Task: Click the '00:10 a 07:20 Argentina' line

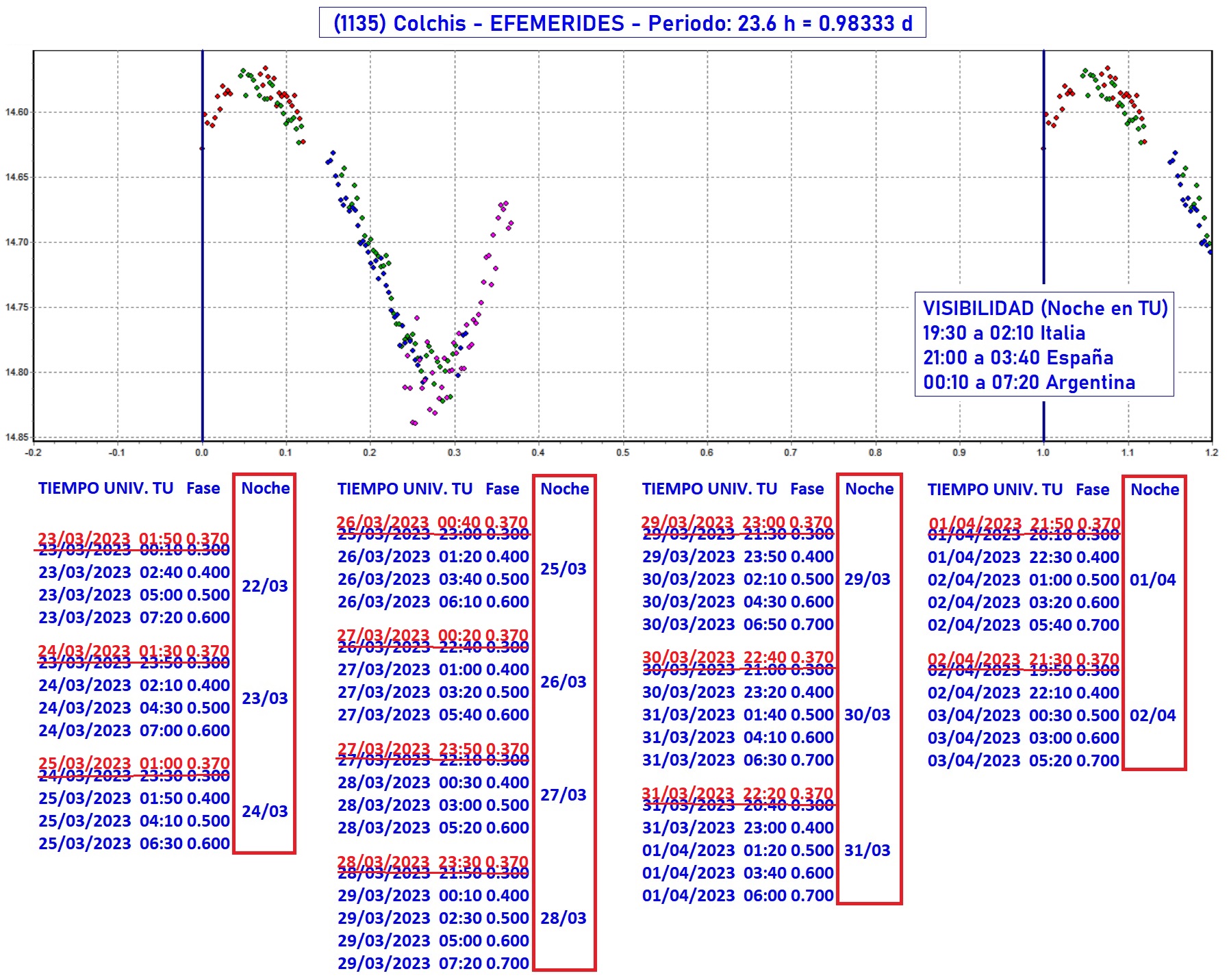Action: point(1029,382)
